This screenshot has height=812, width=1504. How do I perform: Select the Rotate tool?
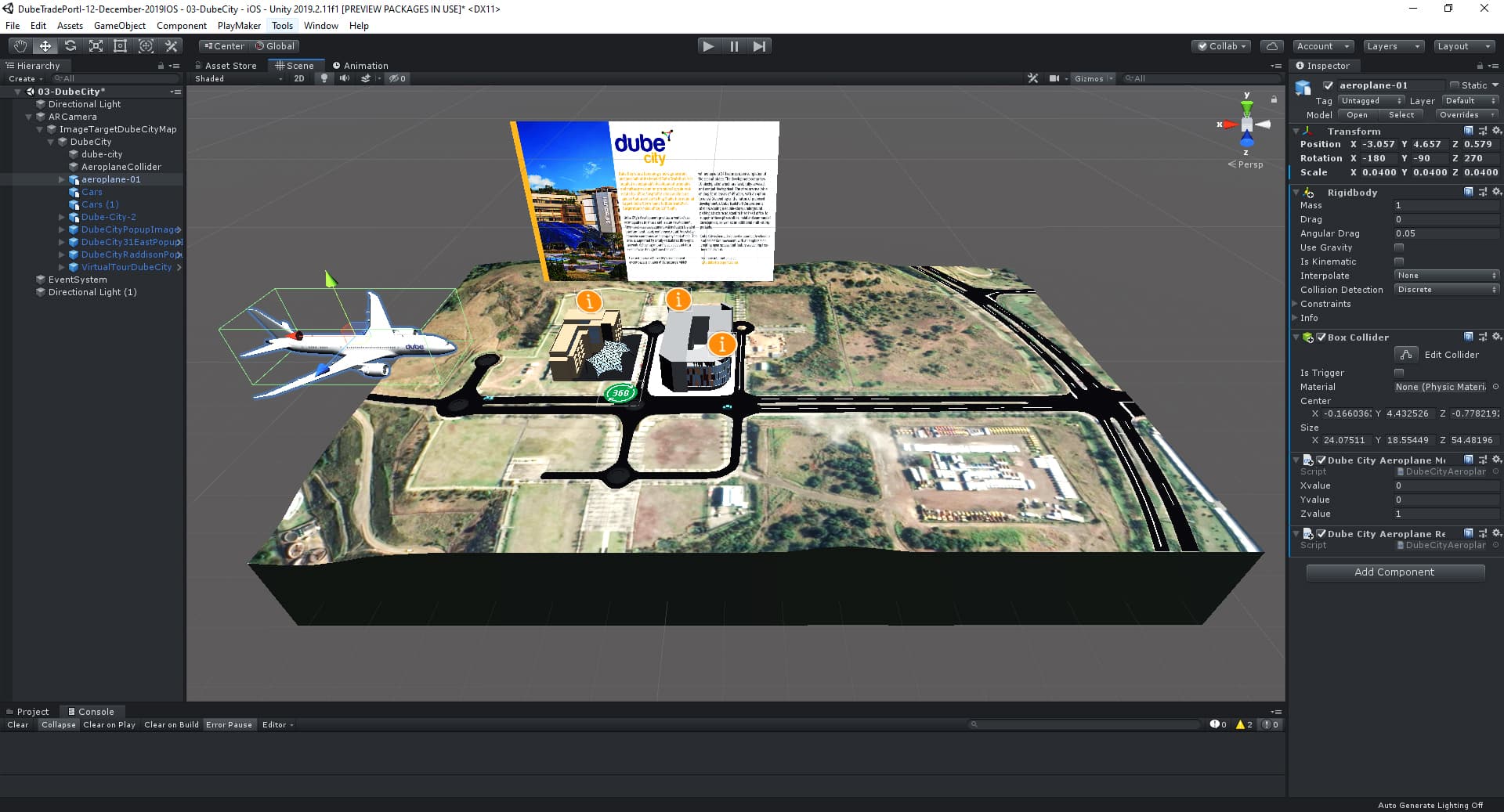(x=70, y=46)
